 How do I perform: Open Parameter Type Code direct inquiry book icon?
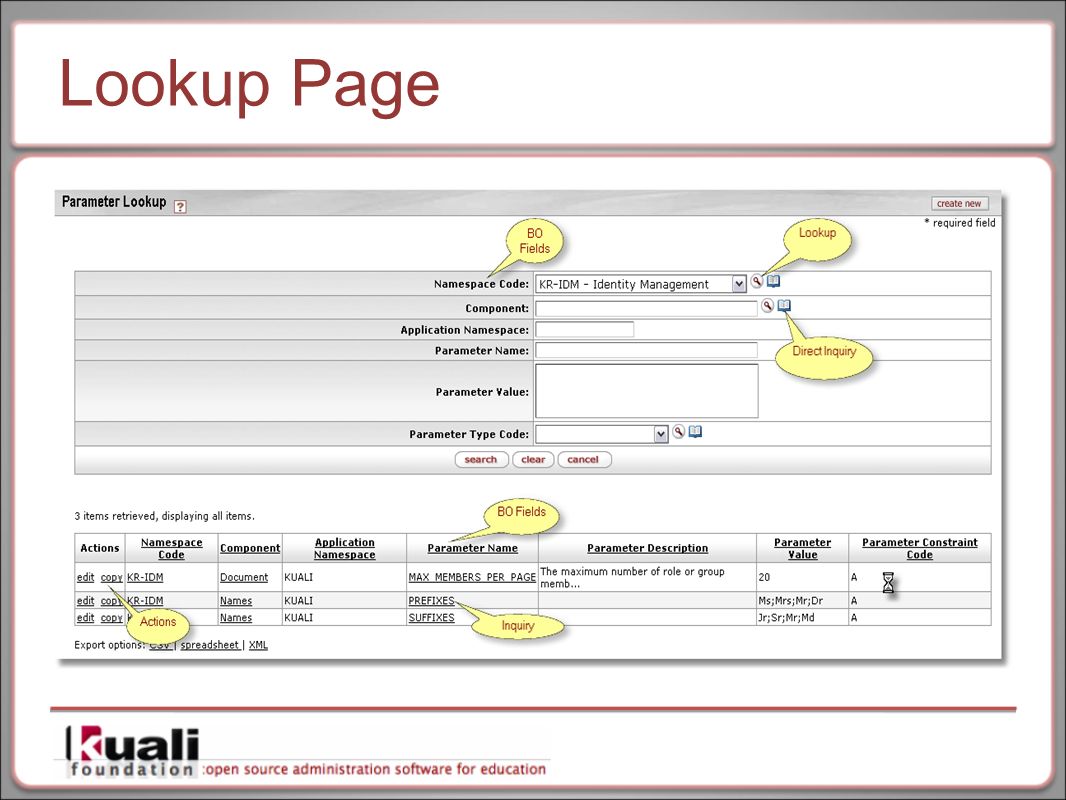coord(695,432)
